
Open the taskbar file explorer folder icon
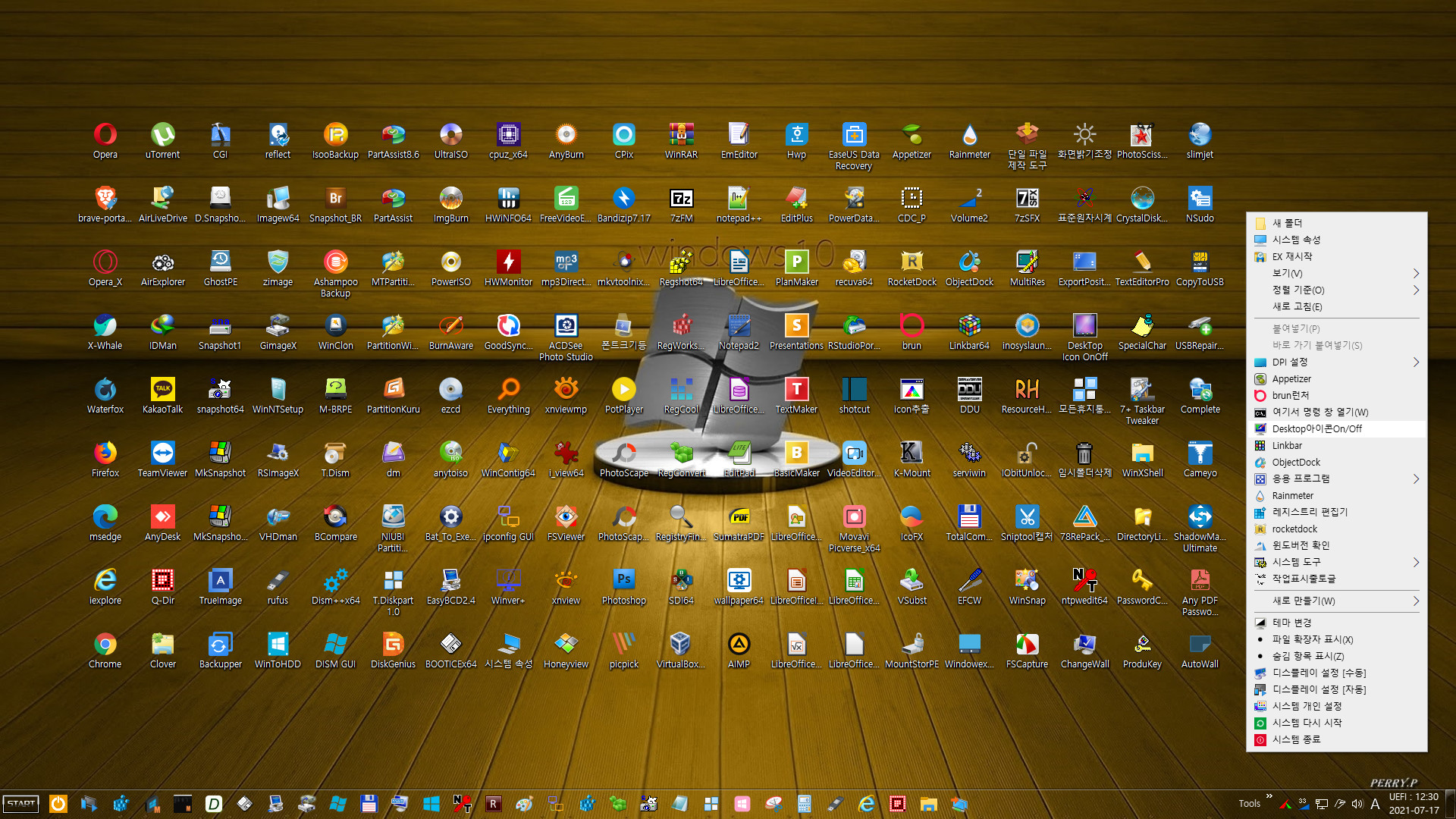point(928,804)
